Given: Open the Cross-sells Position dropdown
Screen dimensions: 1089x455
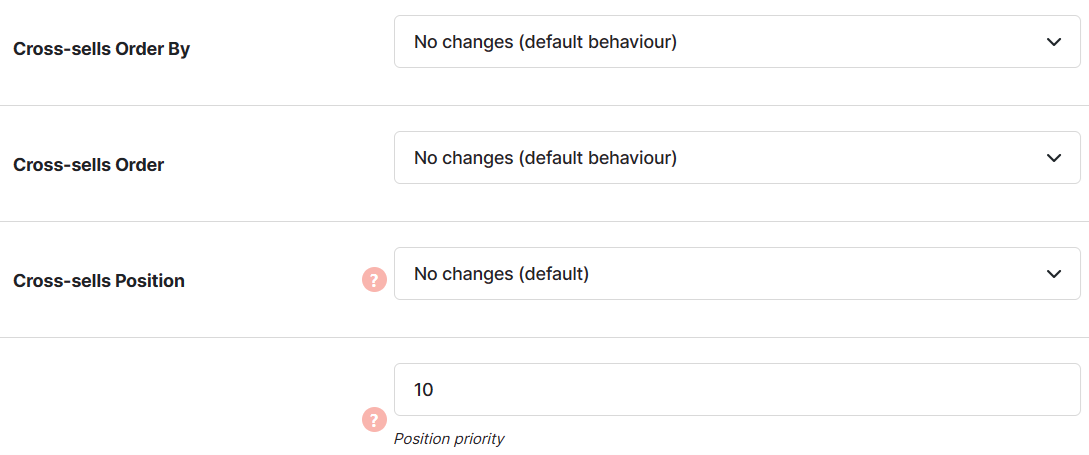Looking at the screenshot, I should (738, 274).
